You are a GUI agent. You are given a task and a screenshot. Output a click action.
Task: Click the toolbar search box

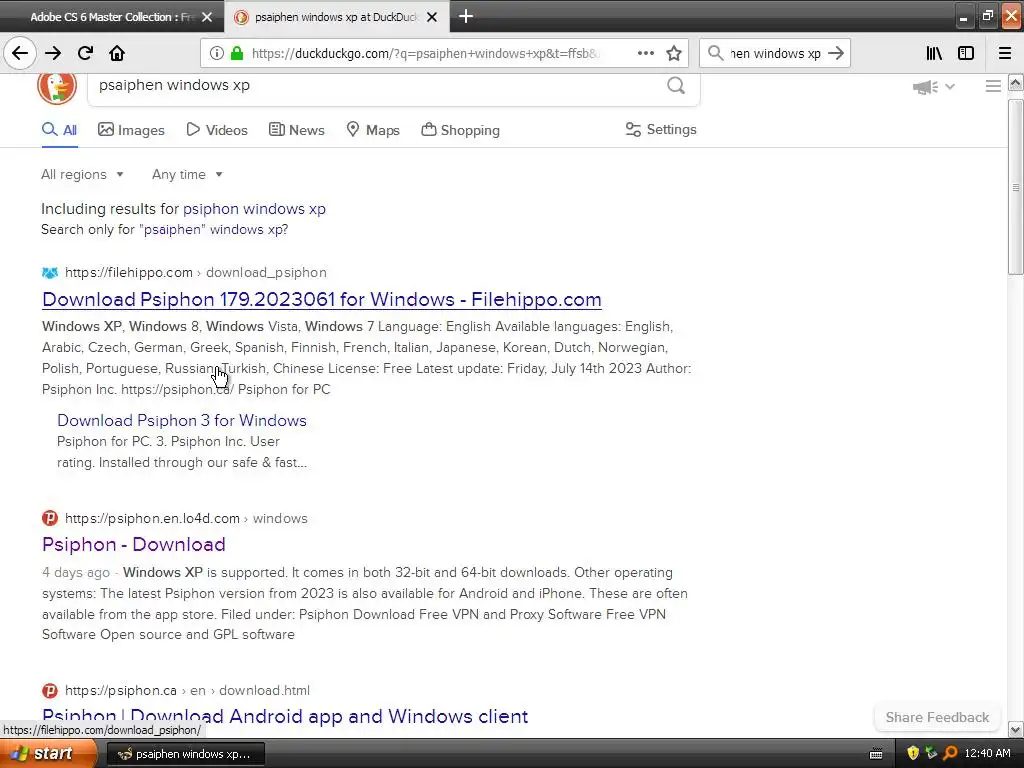(x=775, y=54)
